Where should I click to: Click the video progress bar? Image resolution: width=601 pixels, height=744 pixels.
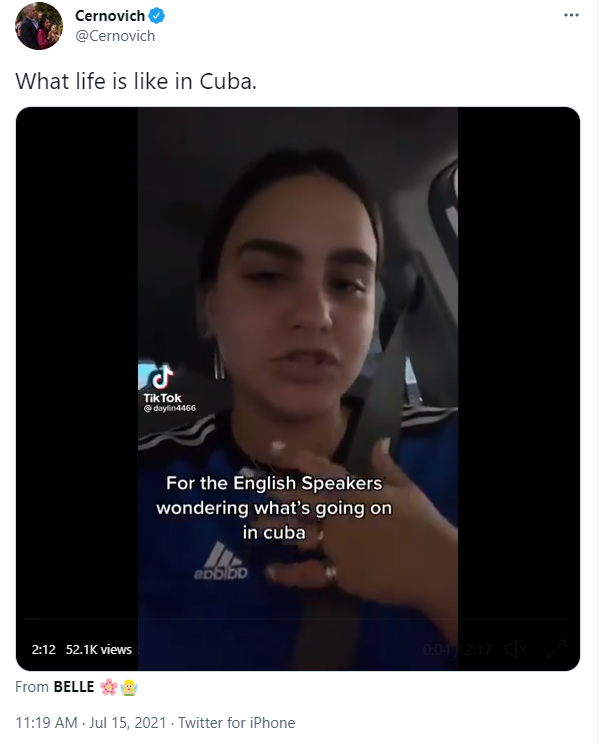(297, 619)
